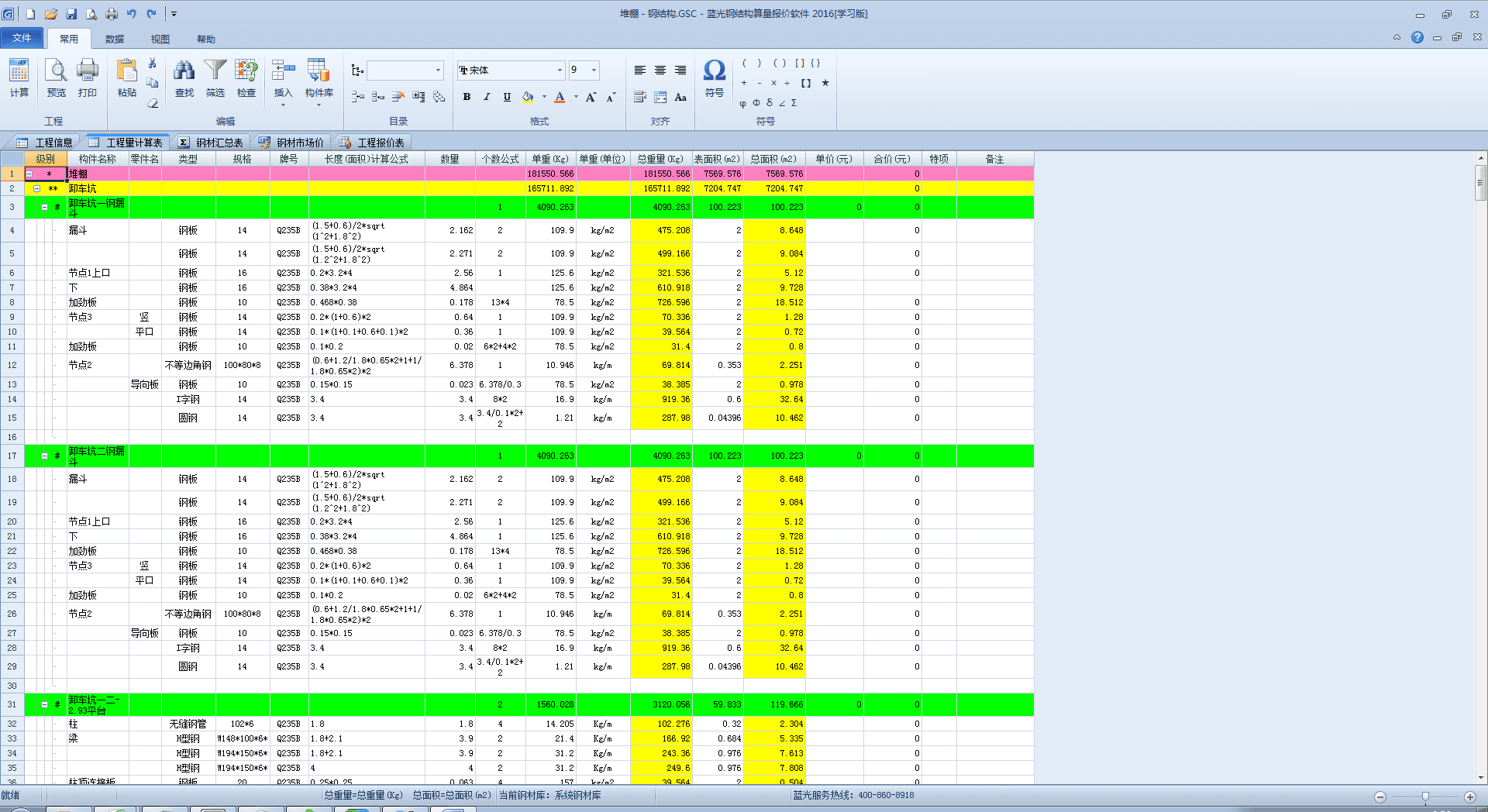Click the save icon in quick access toolbar

(x=71, y=14)
